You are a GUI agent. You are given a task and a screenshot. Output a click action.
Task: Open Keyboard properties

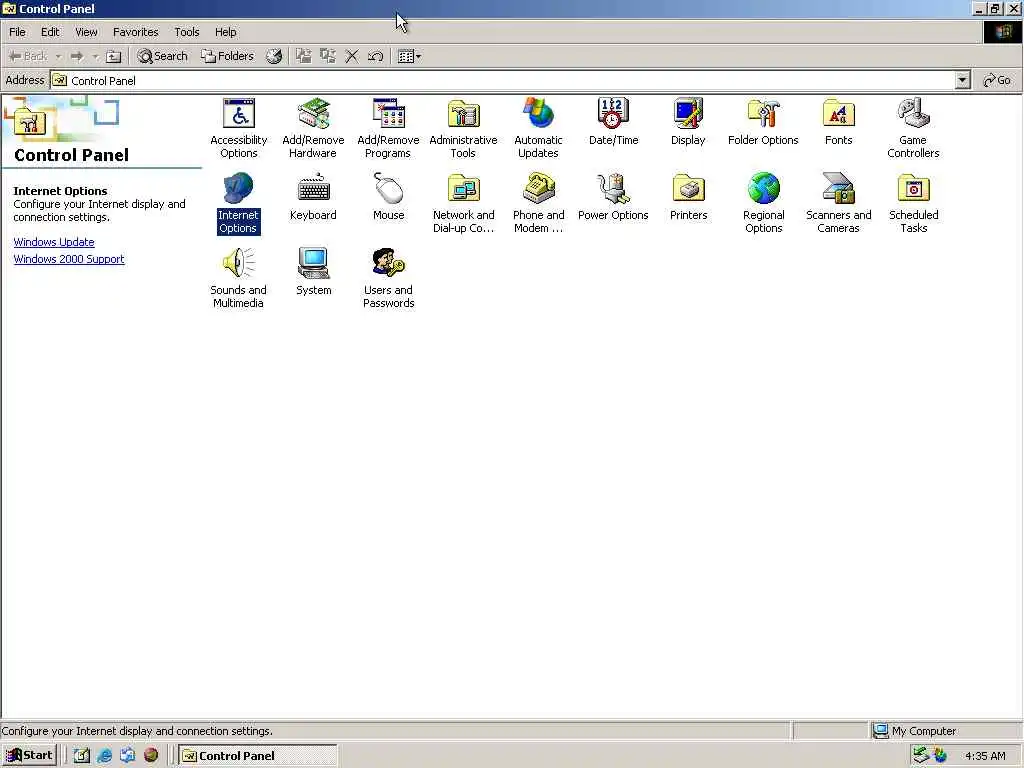pyautogui.click(x=313, y=197)
